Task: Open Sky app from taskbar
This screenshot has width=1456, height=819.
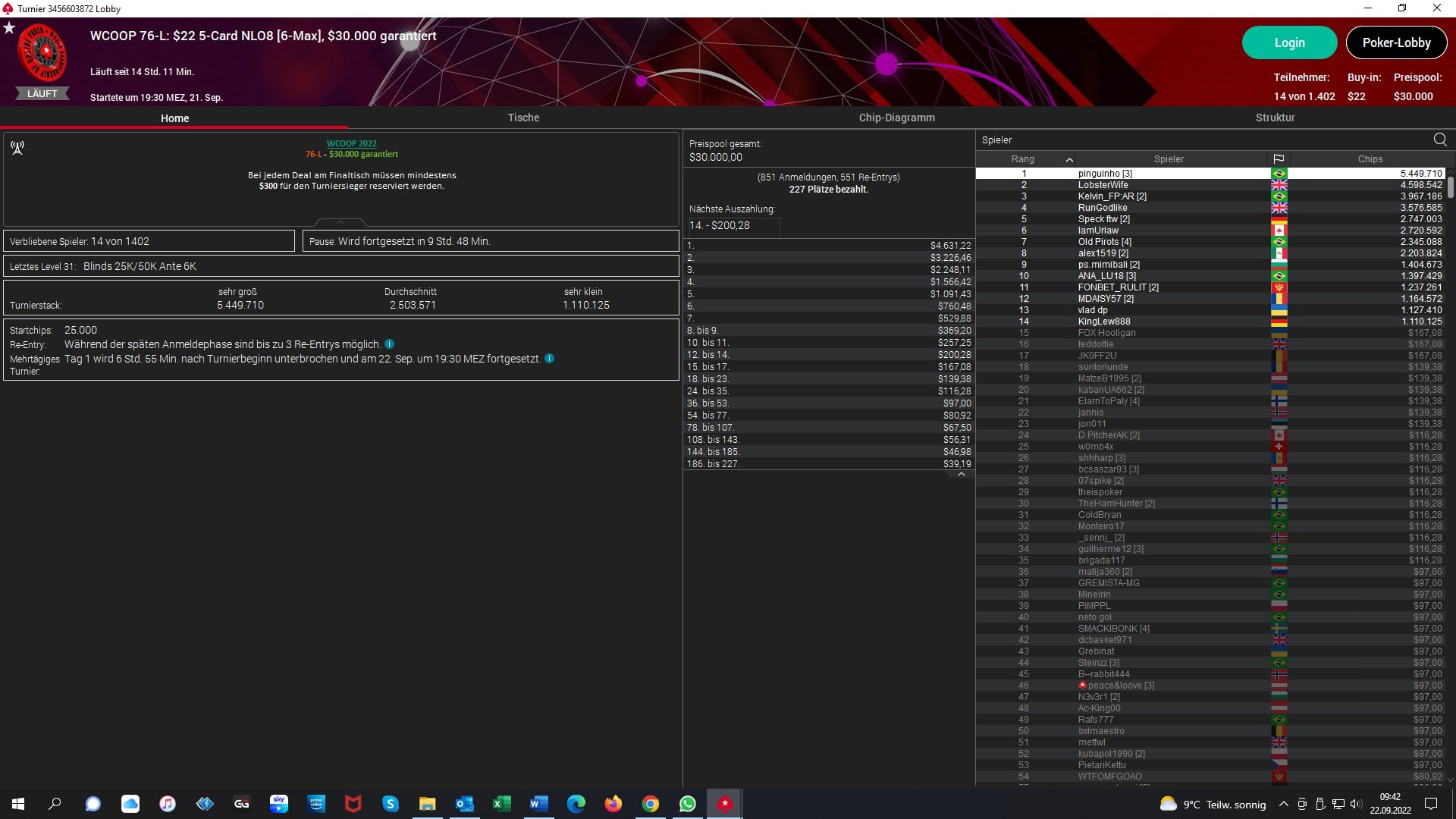Action: 279,804
